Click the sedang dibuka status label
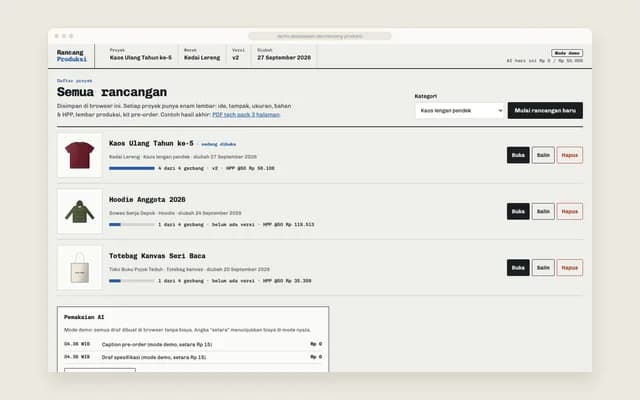Viewport: 640px width, 400px height. (218, 144)
